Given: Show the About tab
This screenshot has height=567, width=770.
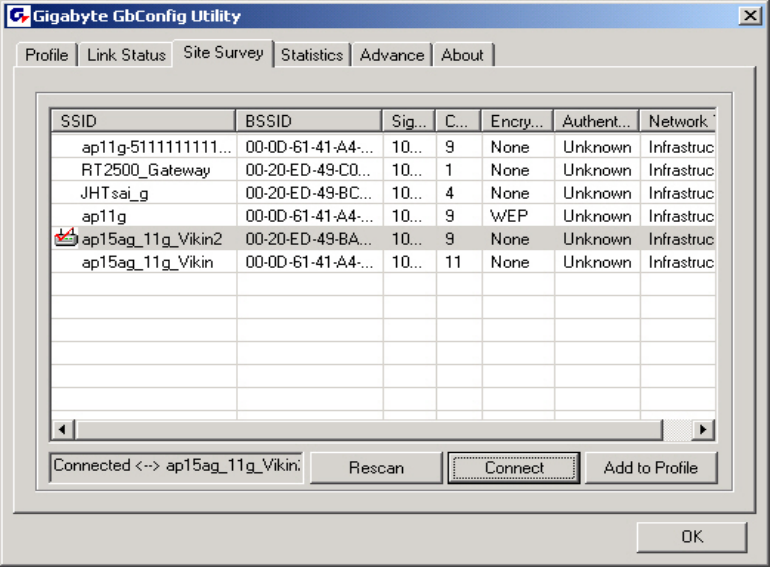Looking at the screenshot, I should click(462, 55).
